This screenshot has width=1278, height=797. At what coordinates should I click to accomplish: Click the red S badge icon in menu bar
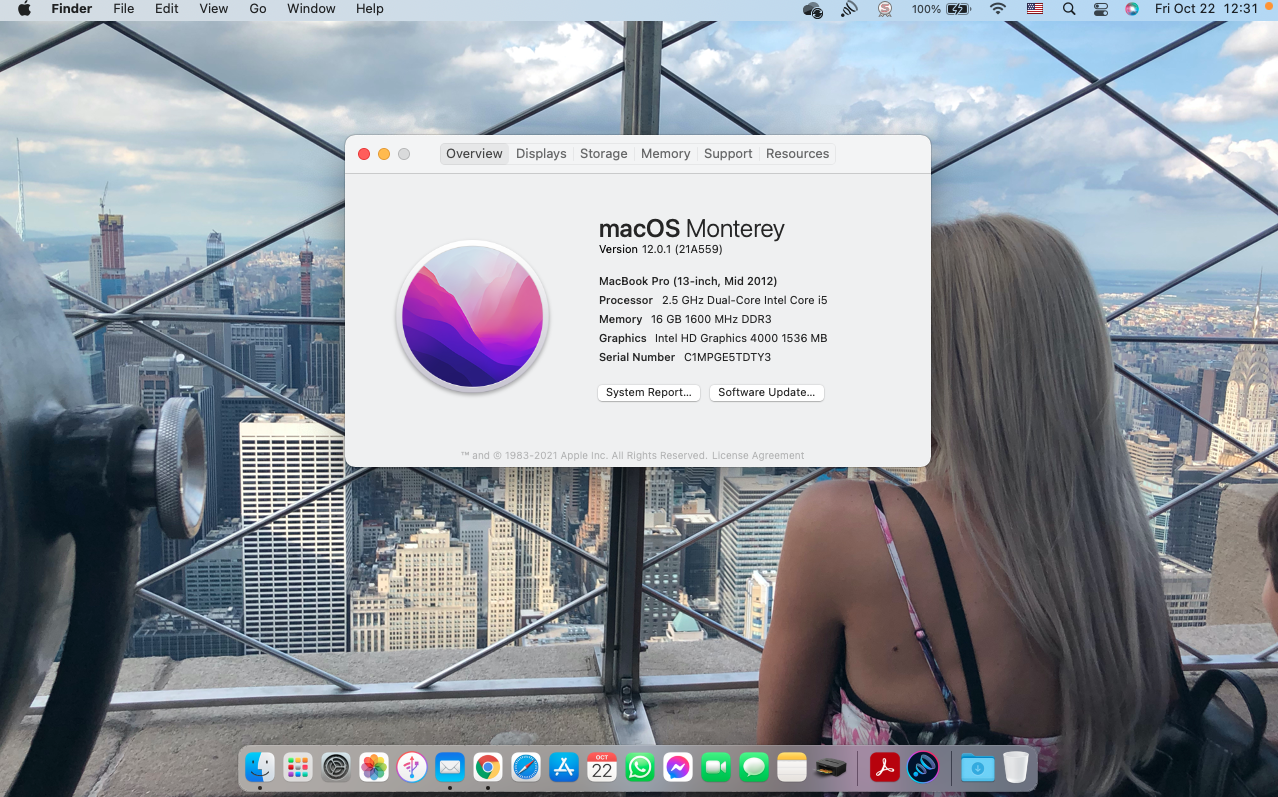point(884,9)
